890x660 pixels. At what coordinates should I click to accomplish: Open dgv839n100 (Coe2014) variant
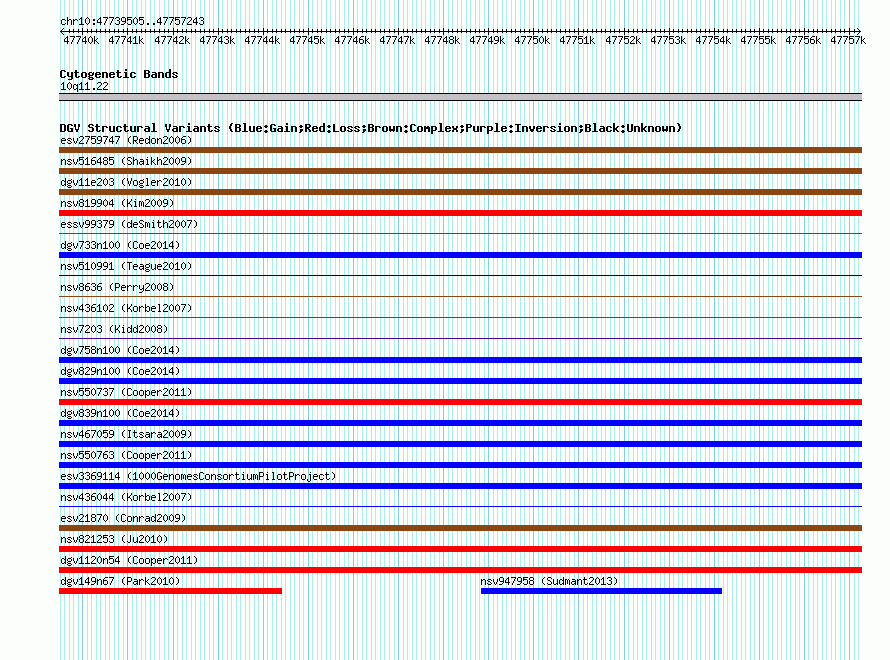120,413
